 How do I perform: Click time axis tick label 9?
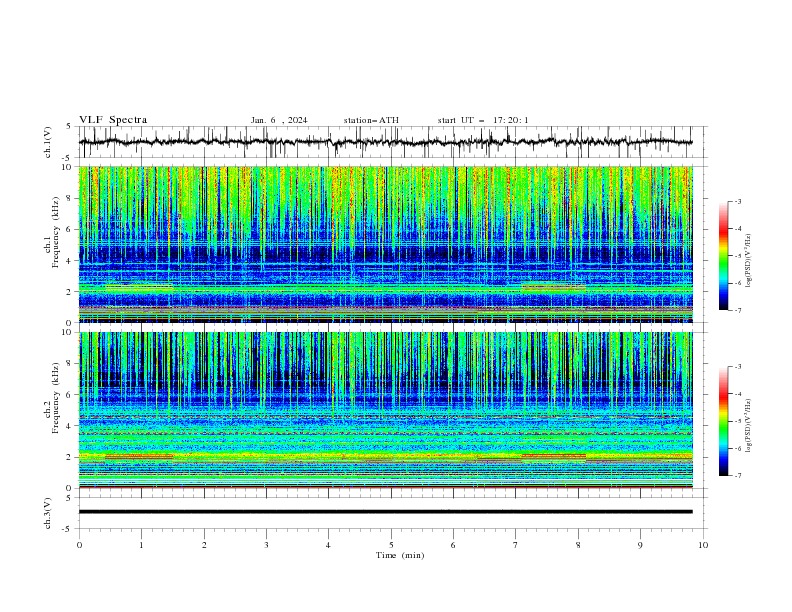640,545
